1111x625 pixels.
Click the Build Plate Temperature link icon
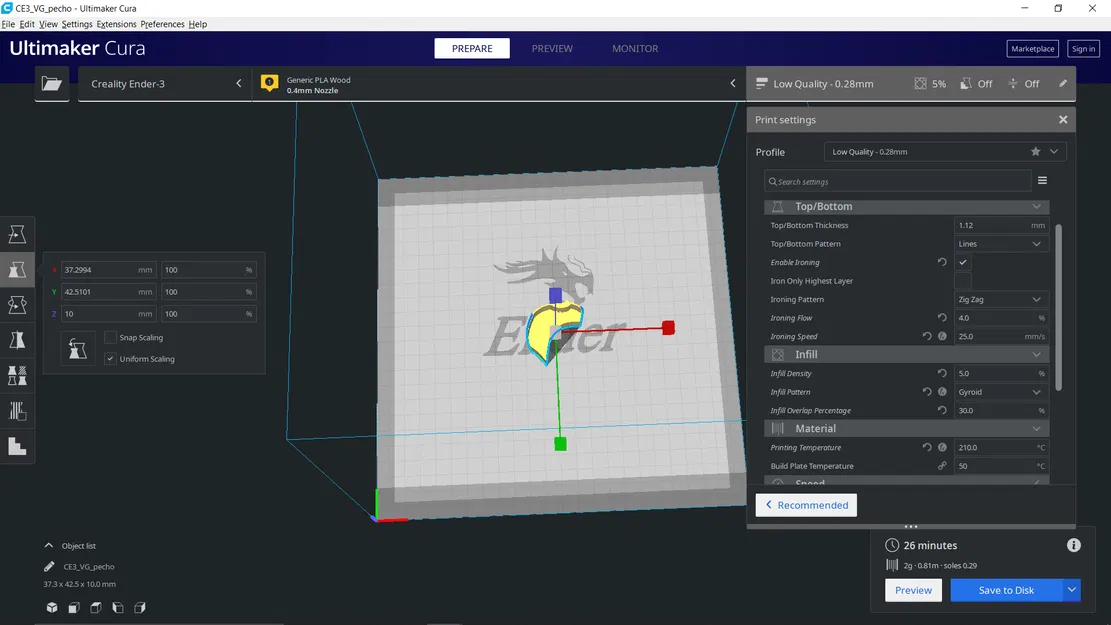(x=942, y=466)
